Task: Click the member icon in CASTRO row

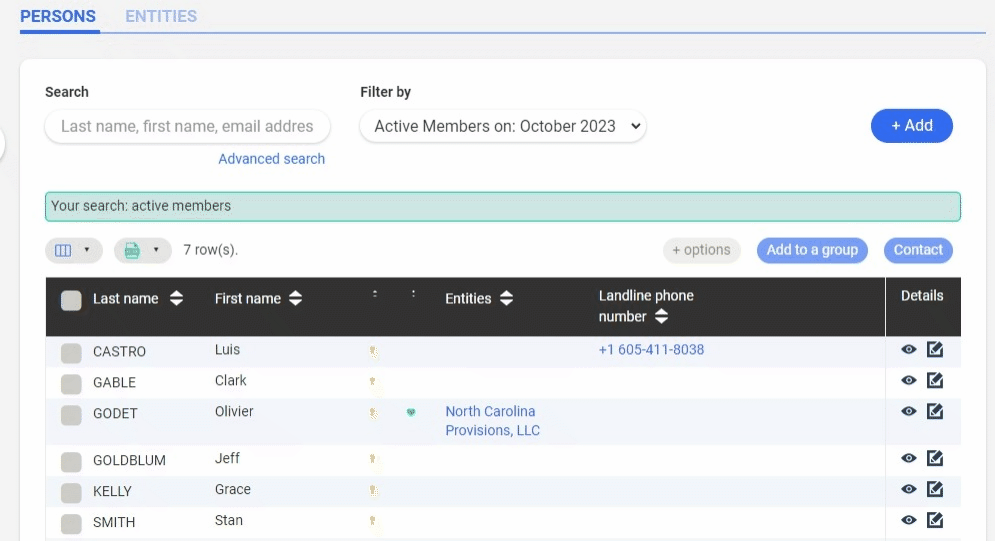Action: tap(374, 351)
